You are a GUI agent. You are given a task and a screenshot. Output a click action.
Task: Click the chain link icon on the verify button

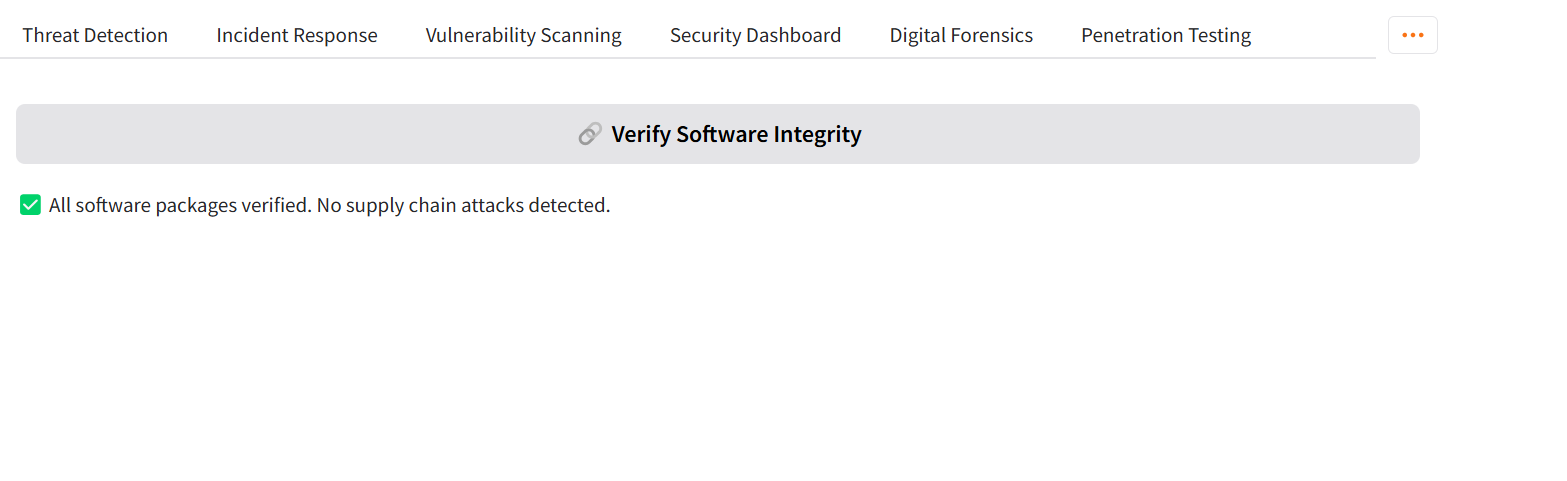pyautogui.click(x=590, y=134)
